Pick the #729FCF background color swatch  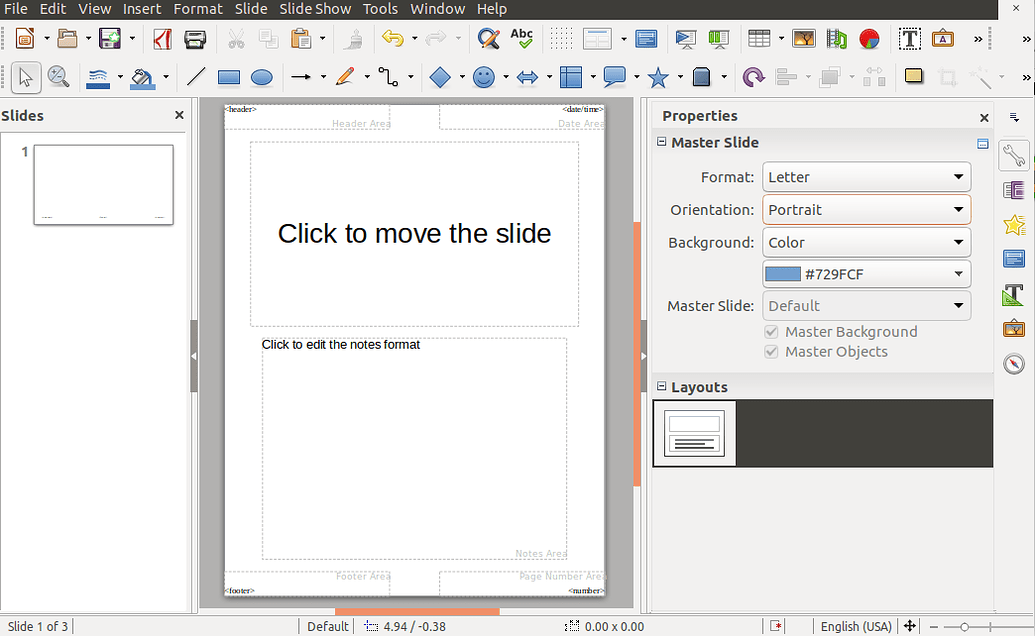783,274
